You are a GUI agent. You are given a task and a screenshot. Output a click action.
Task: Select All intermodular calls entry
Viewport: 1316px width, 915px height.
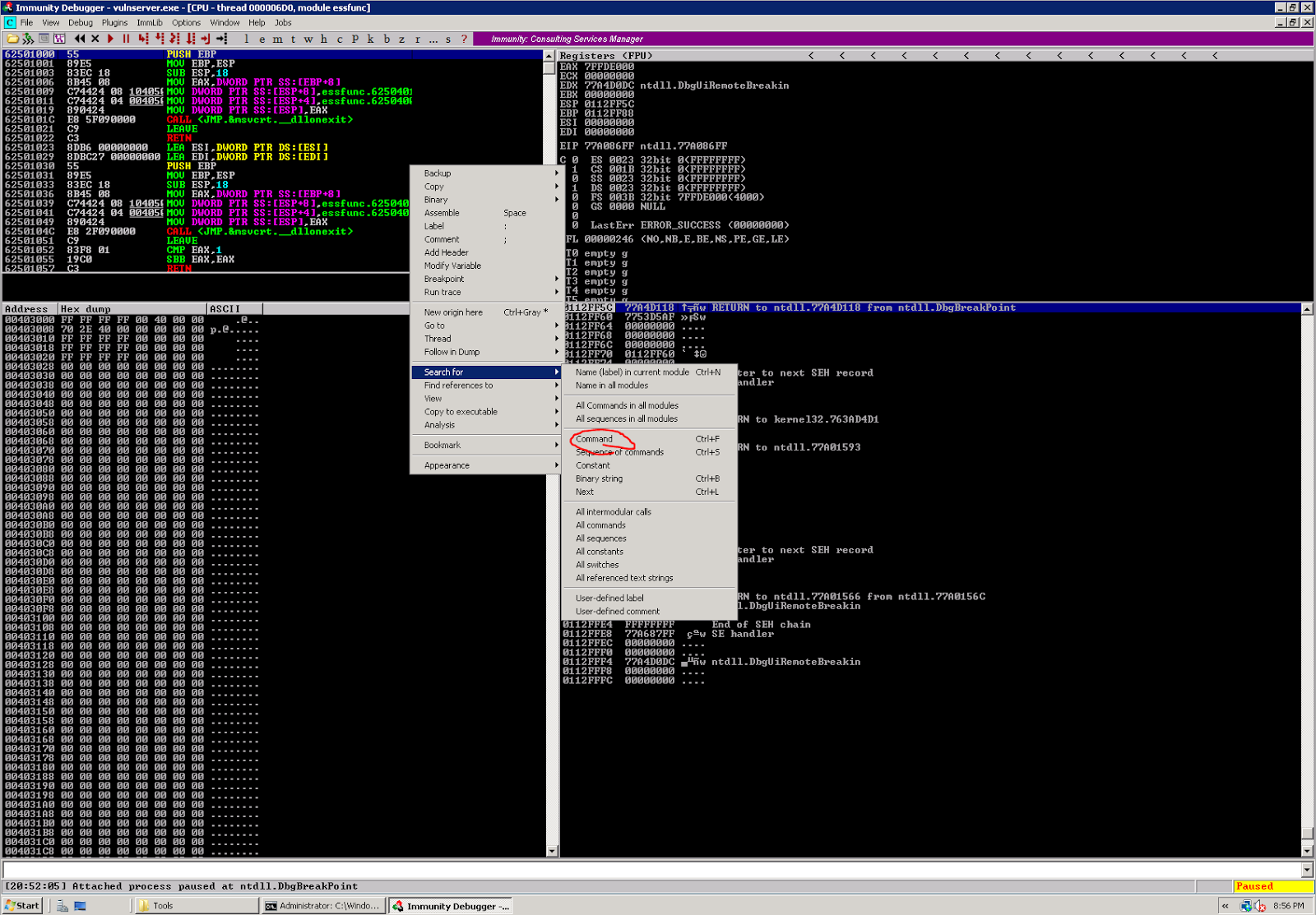649,511
